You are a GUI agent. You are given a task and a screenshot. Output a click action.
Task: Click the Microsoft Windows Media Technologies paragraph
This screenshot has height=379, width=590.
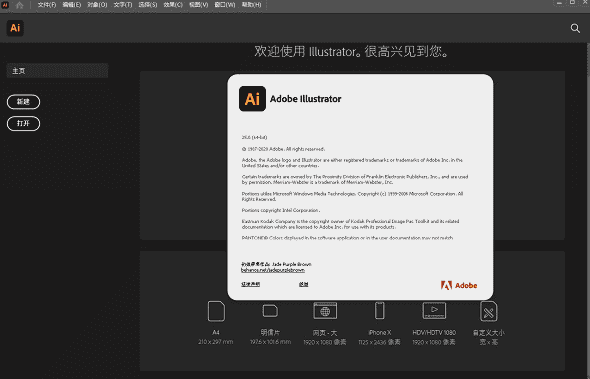point(353,196)
